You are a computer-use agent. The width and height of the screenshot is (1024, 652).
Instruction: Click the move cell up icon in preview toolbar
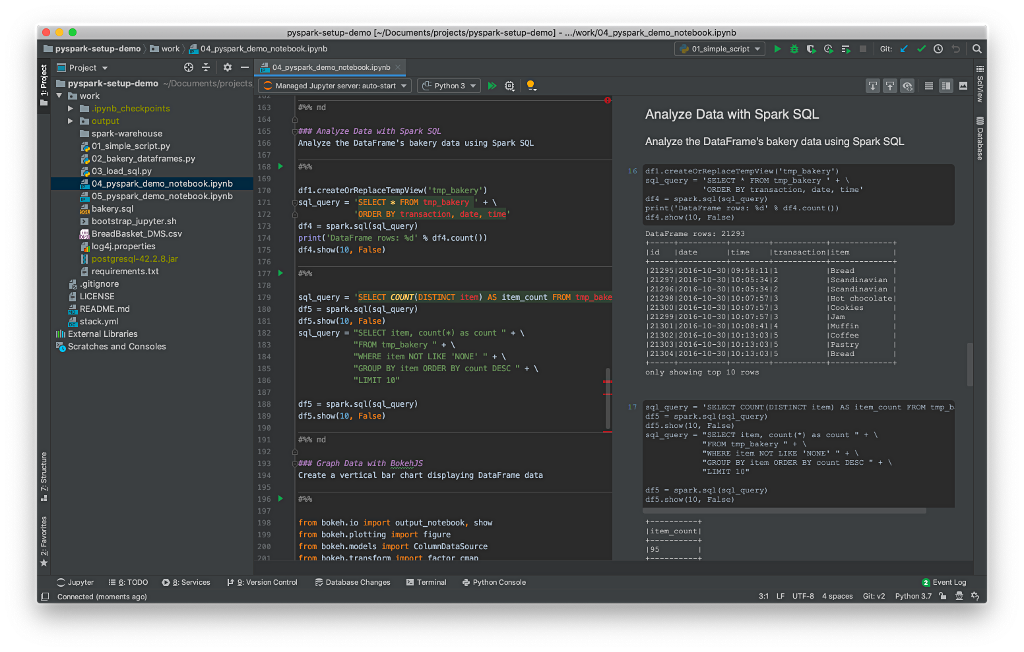(x=889, y=86)
